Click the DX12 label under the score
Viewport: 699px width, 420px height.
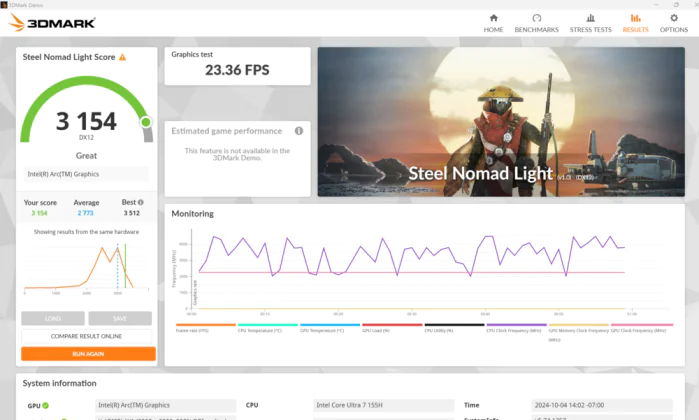[86, 137]
